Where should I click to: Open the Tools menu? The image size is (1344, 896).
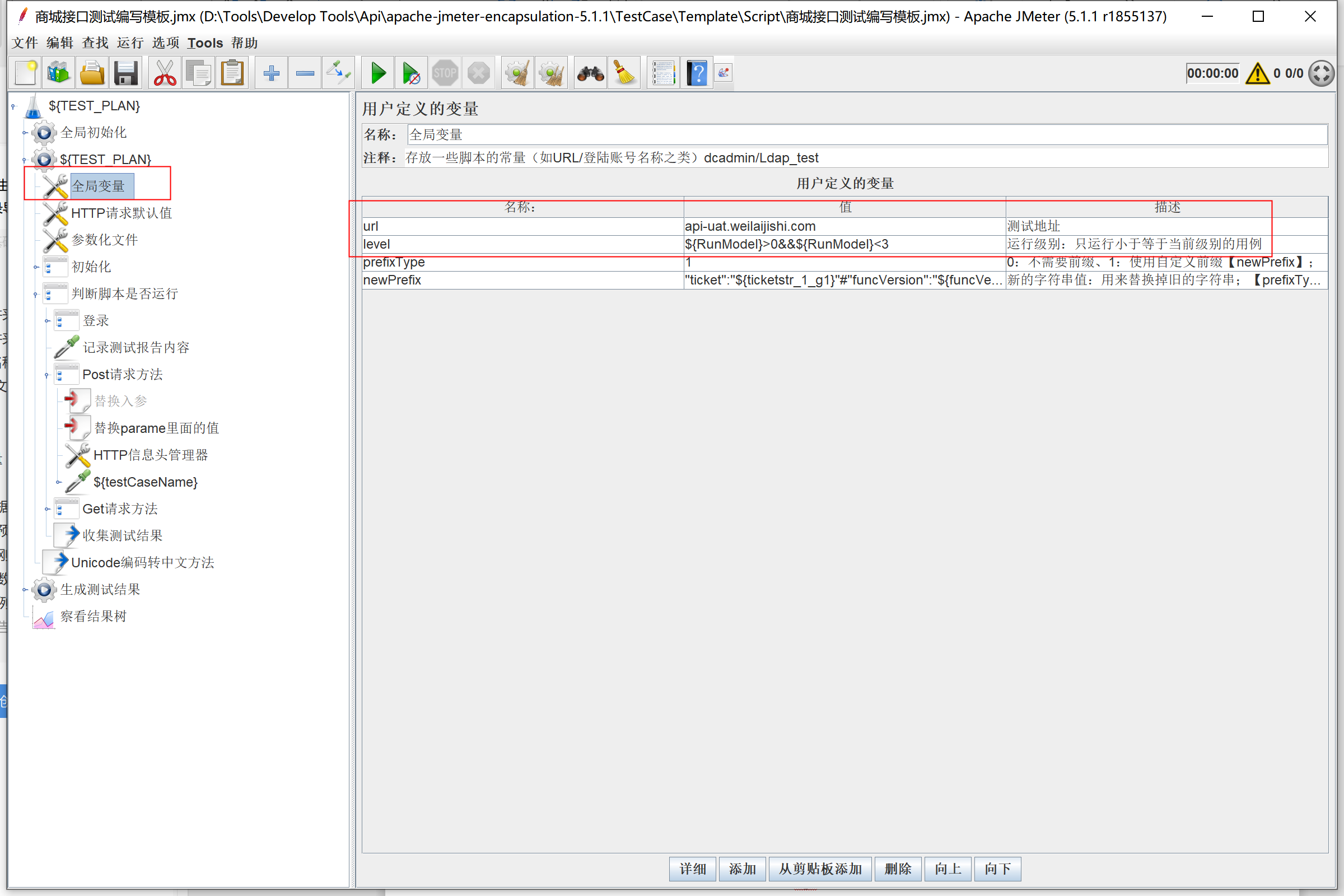pyautogui.click(x=205, y=43)
